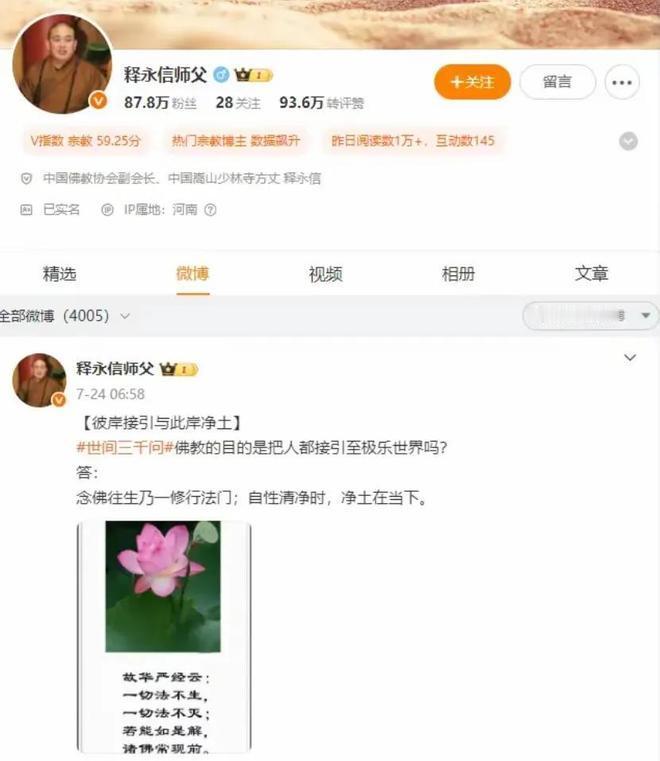Open the blurred date filter combo box
Viewport: 660px width, 761px height.
[590, 316]
